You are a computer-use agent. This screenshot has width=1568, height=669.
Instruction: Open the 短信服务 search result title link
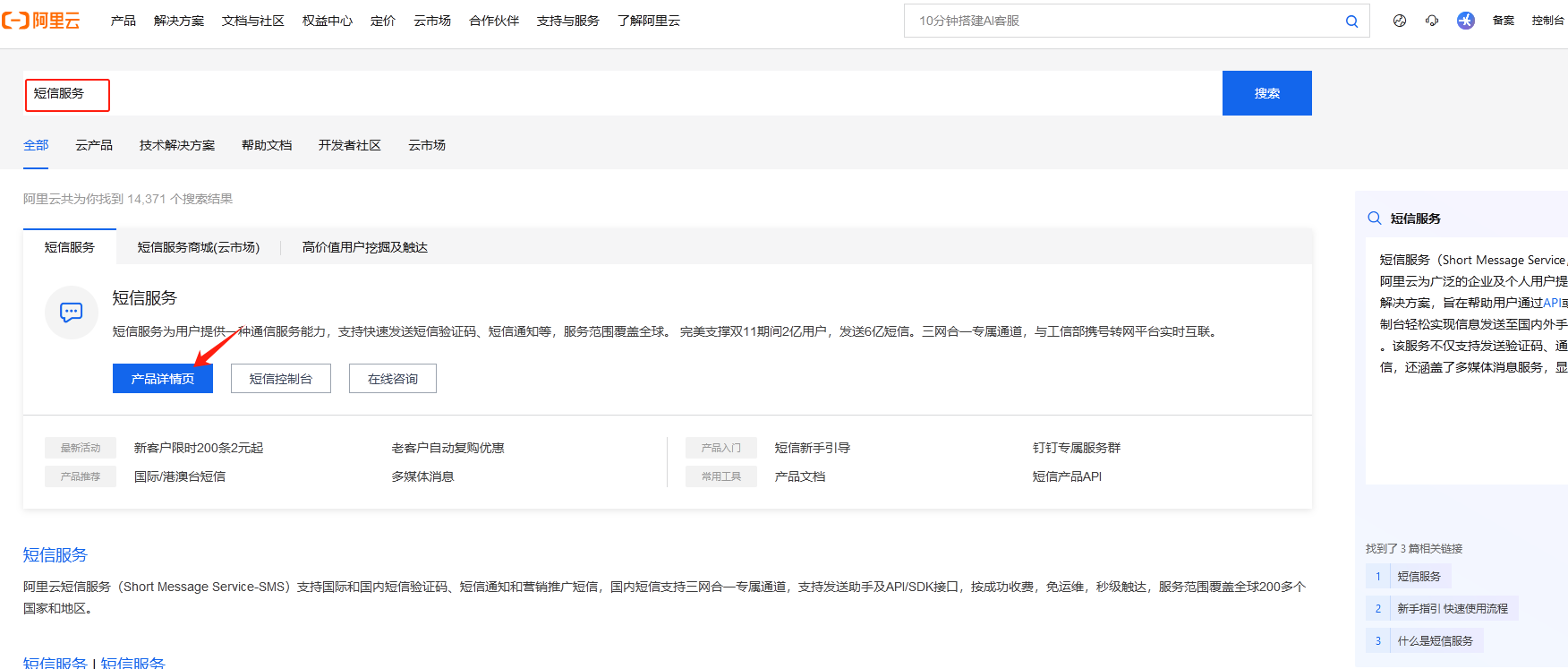(x=55, y=555)
